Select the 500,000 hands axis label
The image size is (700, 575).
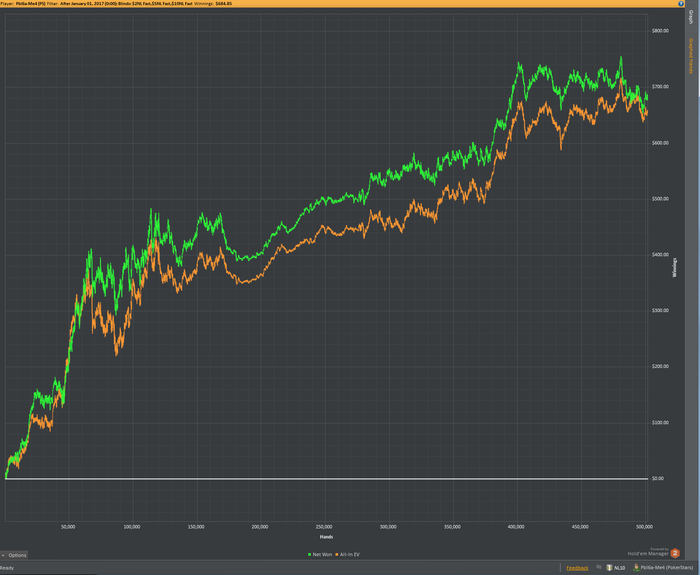point(644,527)
